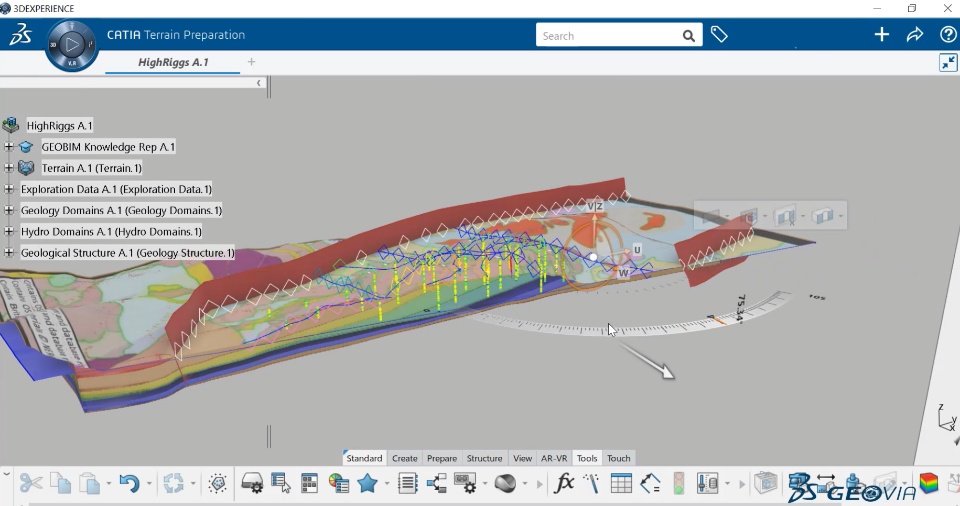Open the Undo history dropdown arrow

pyautogui.click(x=149, y=484)
